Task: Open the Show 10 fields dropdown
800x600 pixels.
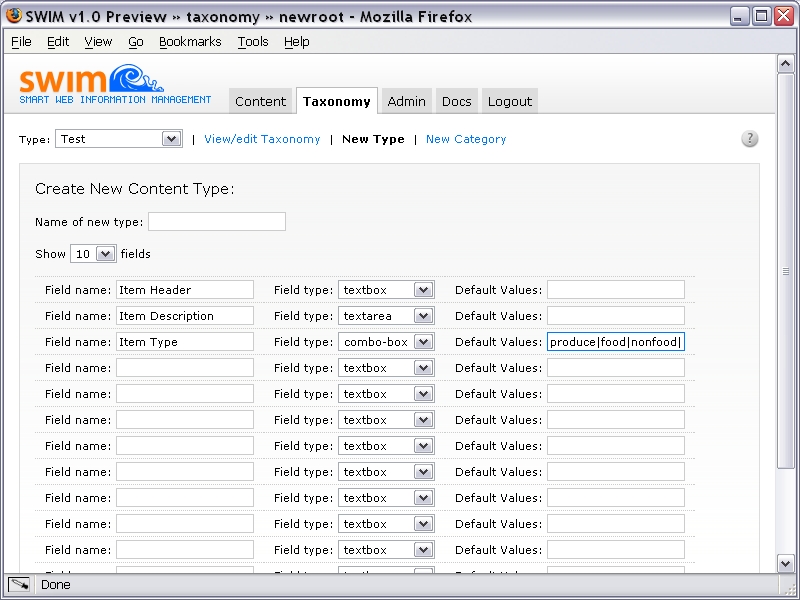Action: 93,254
